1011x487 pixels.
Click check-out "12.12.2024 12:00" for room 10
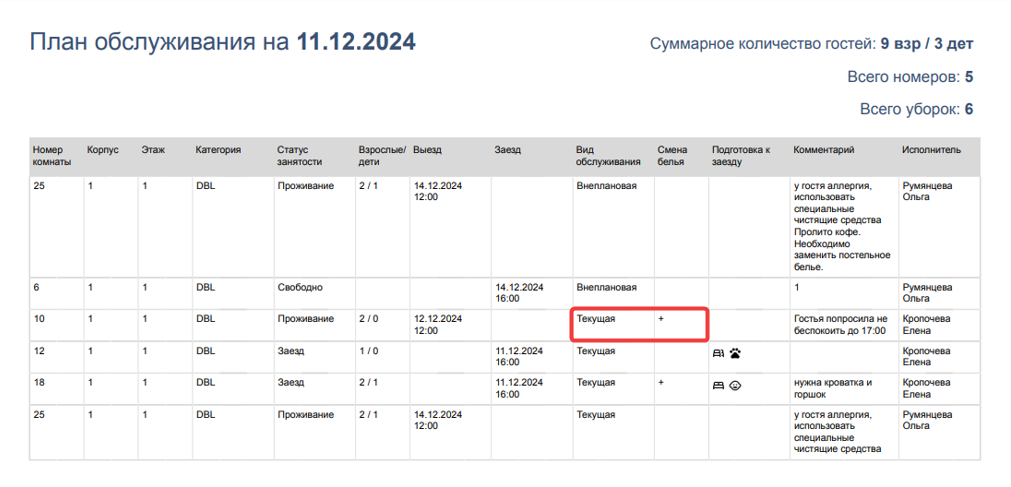(438, 324)
